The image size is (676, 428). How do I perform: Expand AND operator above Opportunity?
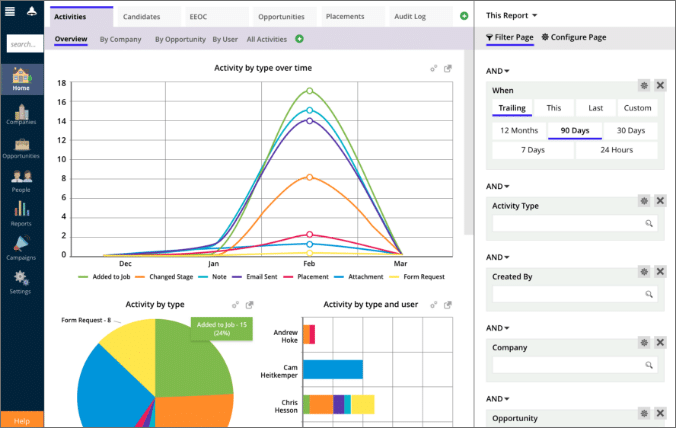pos(498,399)
